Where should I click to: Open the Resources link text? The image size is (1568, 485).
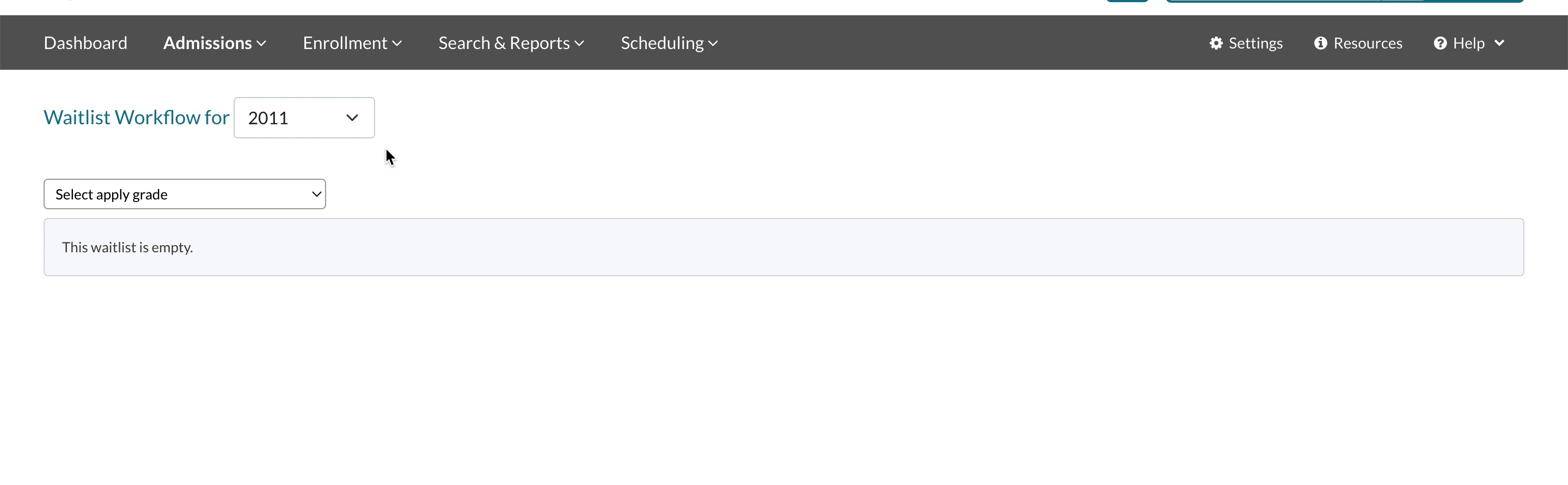pyautogui.click(x=1368, y=43)
